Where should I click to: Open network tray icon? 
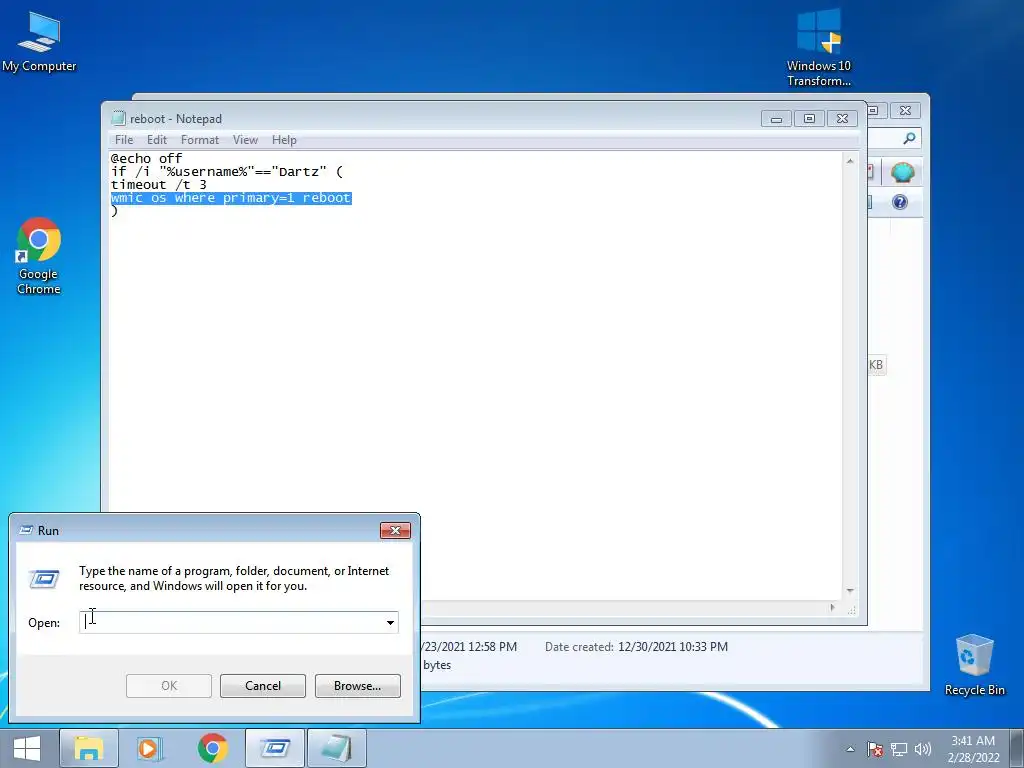tap(899, 749)
